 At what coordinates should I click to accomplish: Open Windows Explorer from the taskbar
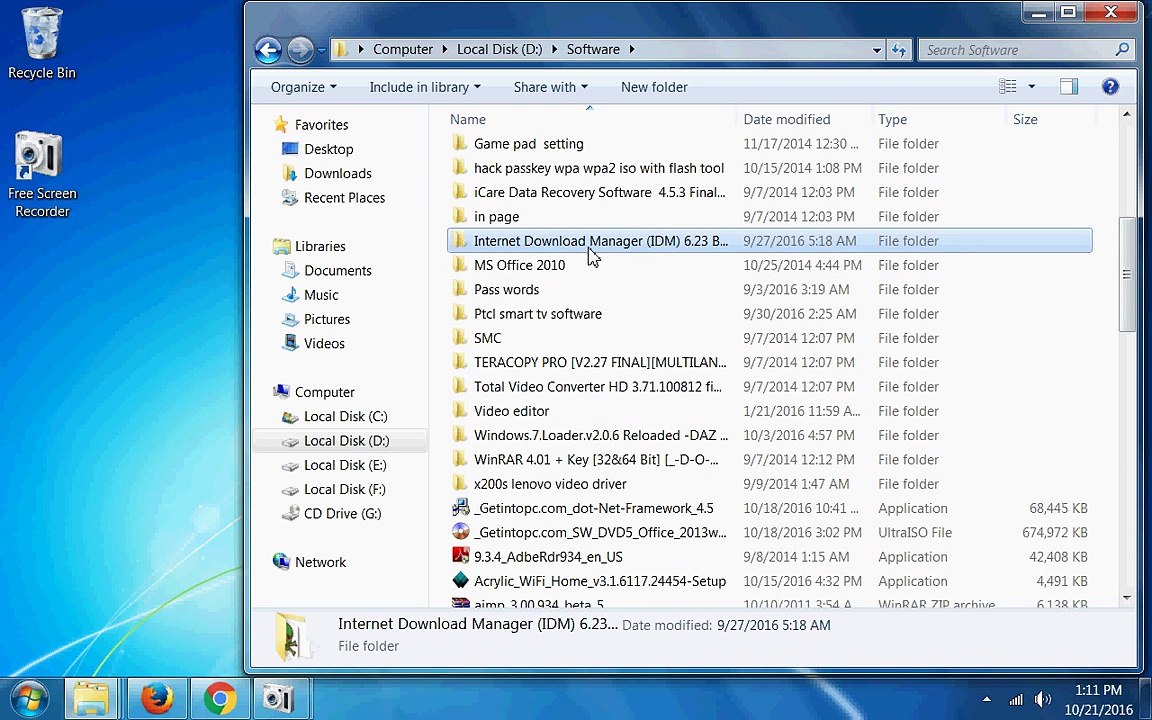click(x=91, y=699)
